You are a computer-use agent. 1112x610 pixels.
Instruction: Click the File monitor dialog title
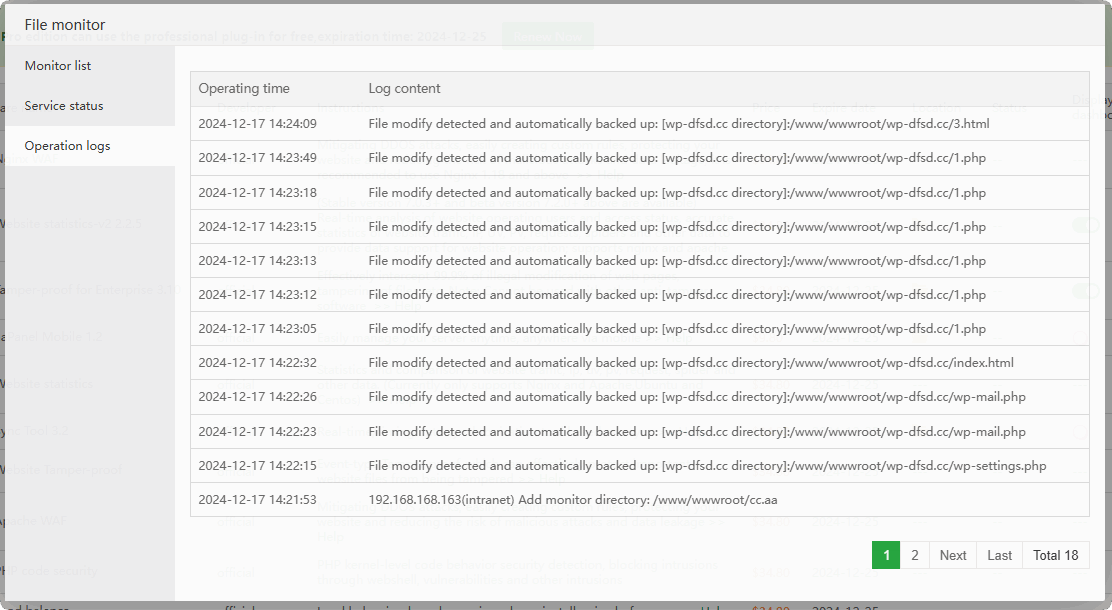click(x=65, y=24)
